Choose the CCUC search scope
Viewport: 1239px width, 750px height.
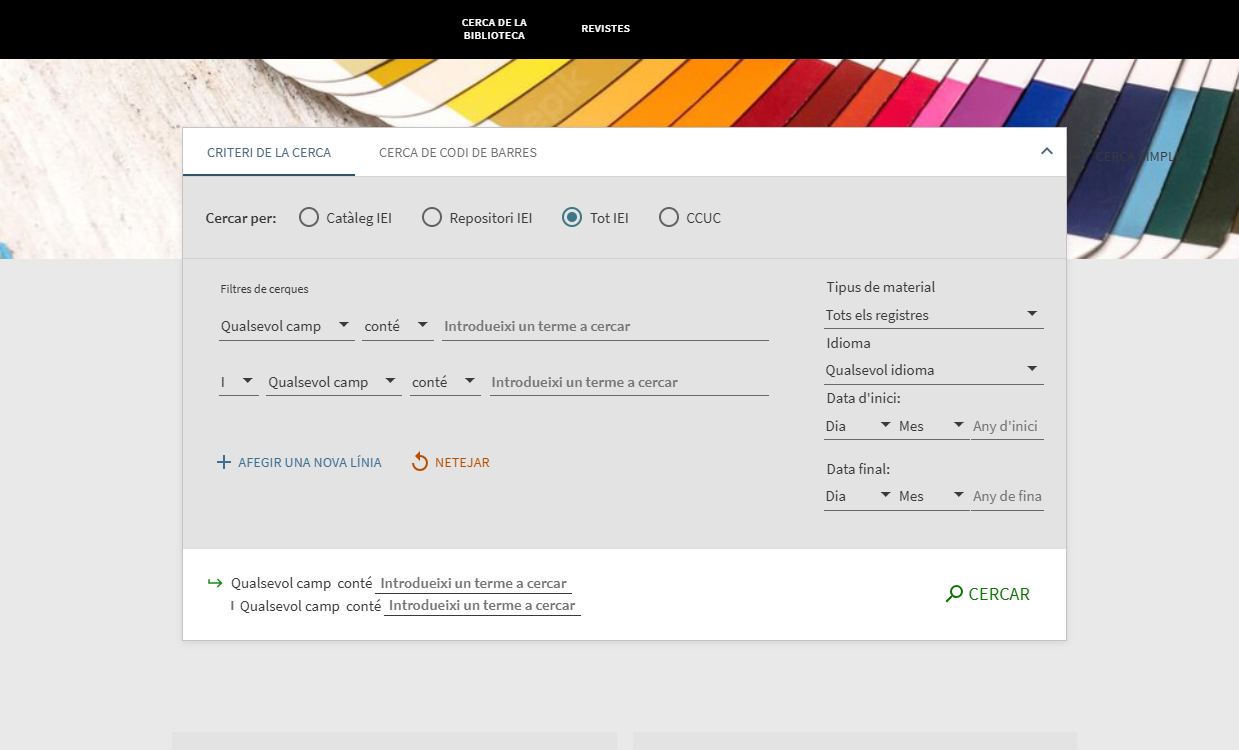point(669,218)
